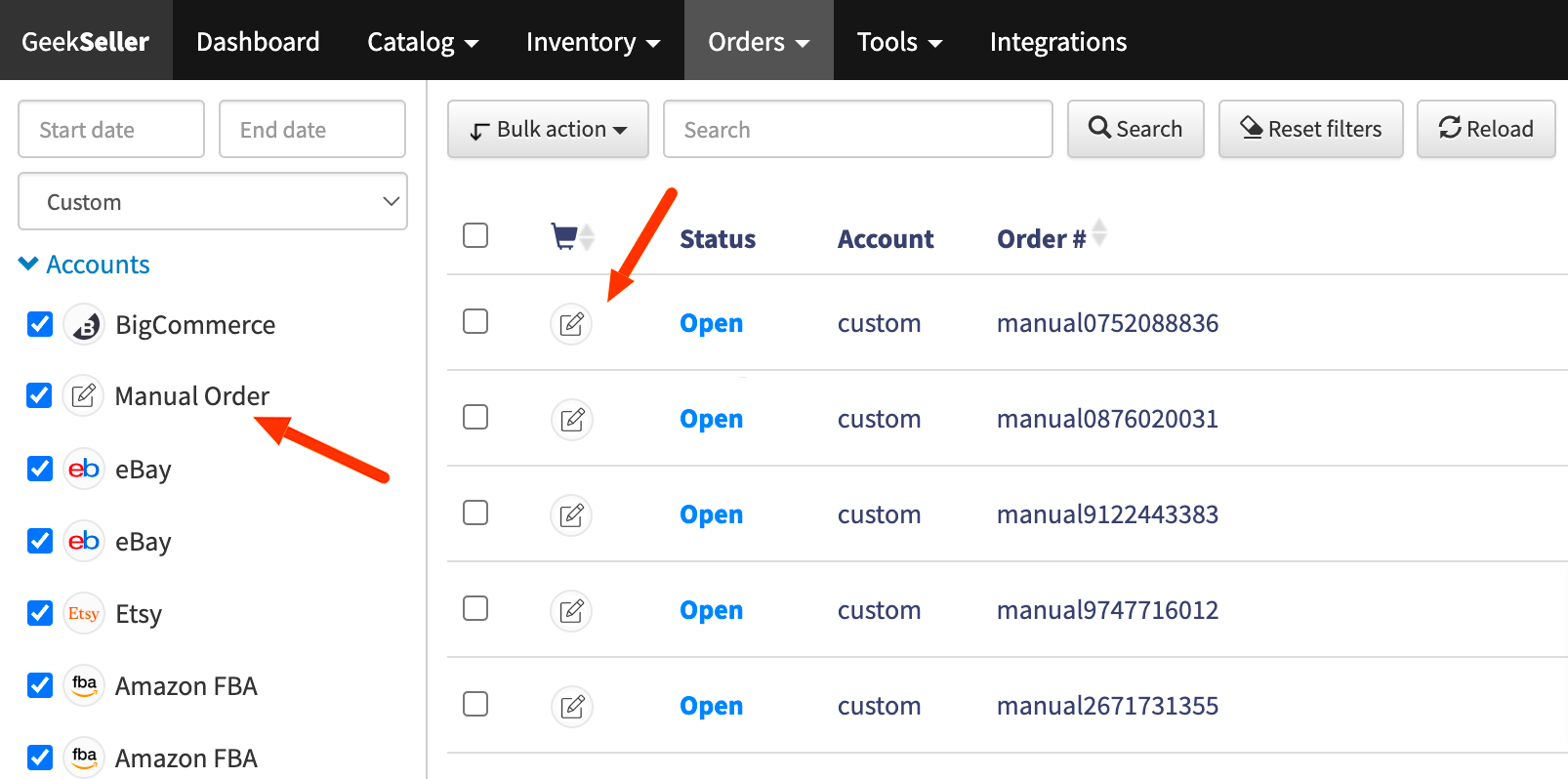Uncheck the BigCommerce account checkbox
1568x779 pixels.
coord(40,324)
